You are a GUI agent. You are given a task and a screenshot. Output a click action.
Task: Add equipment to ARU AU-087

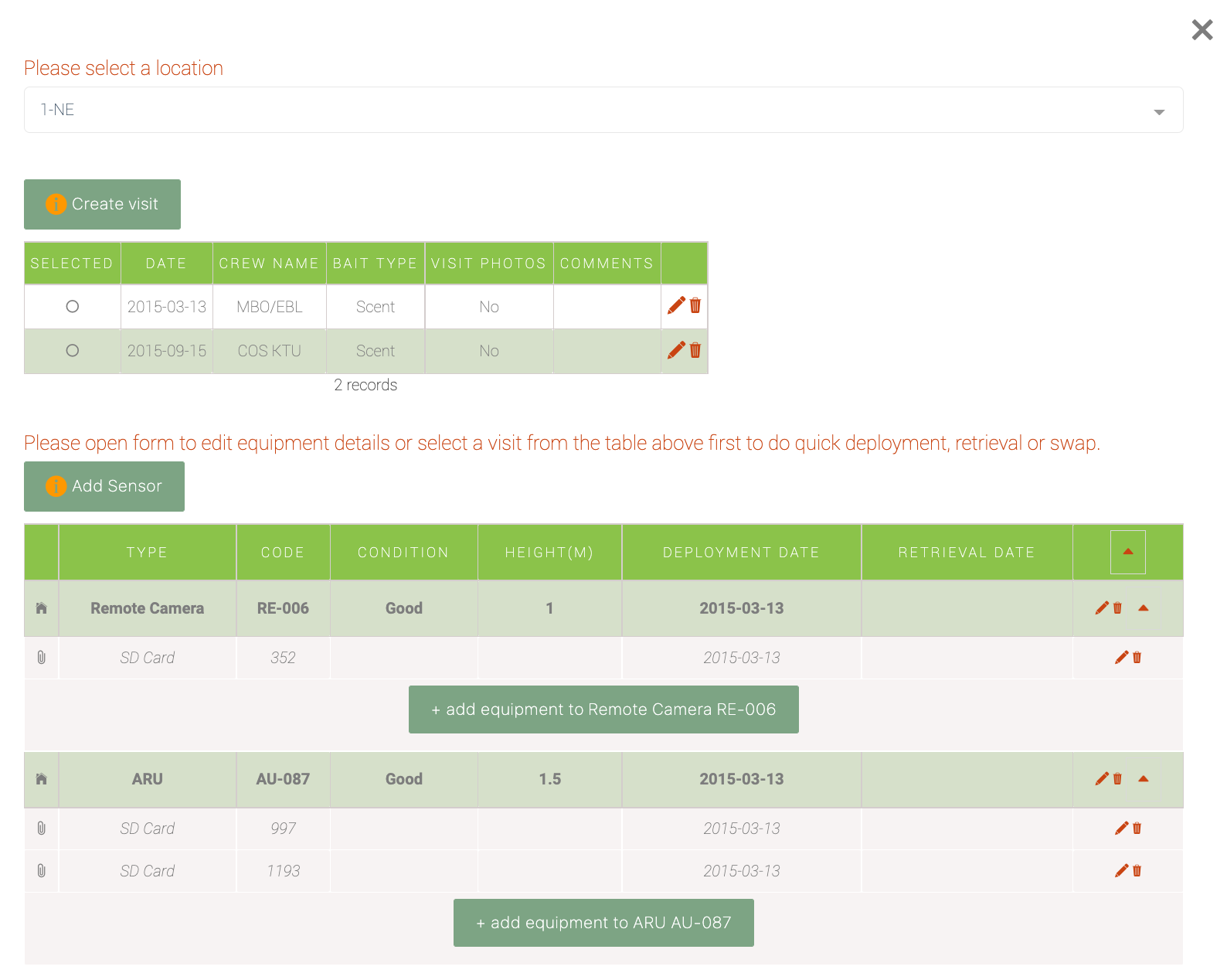pos(603,923)
